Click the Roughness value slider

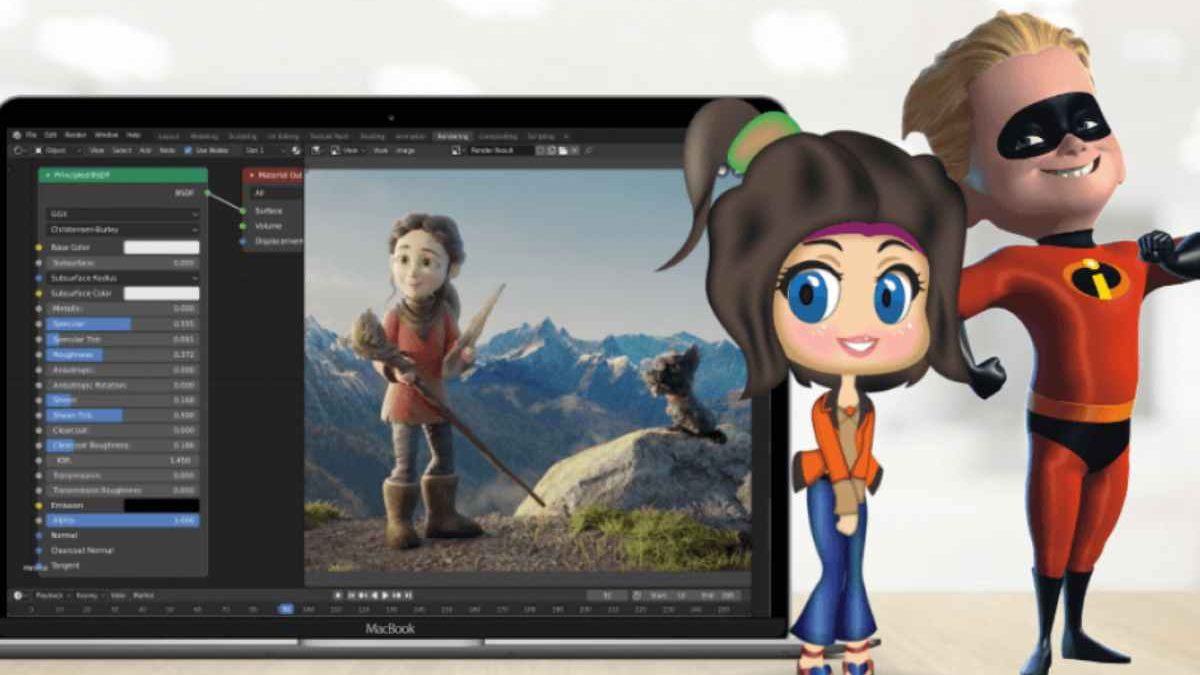[x=122, y=354]
